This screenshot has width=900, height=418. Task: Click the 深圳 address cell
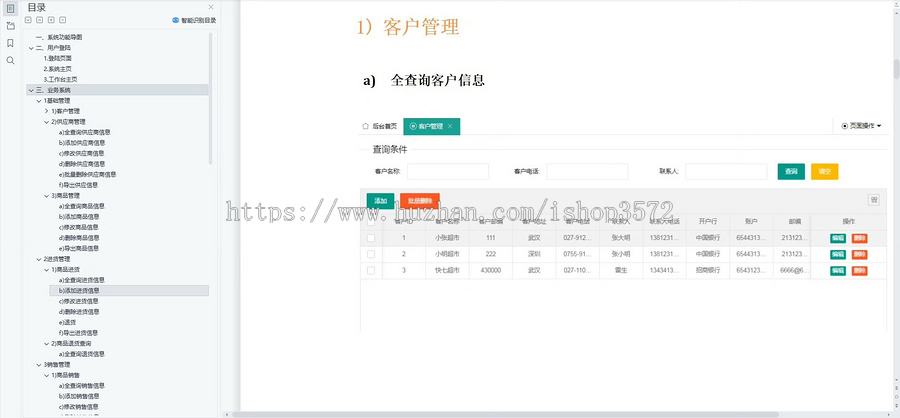click(x=534, y=254)
